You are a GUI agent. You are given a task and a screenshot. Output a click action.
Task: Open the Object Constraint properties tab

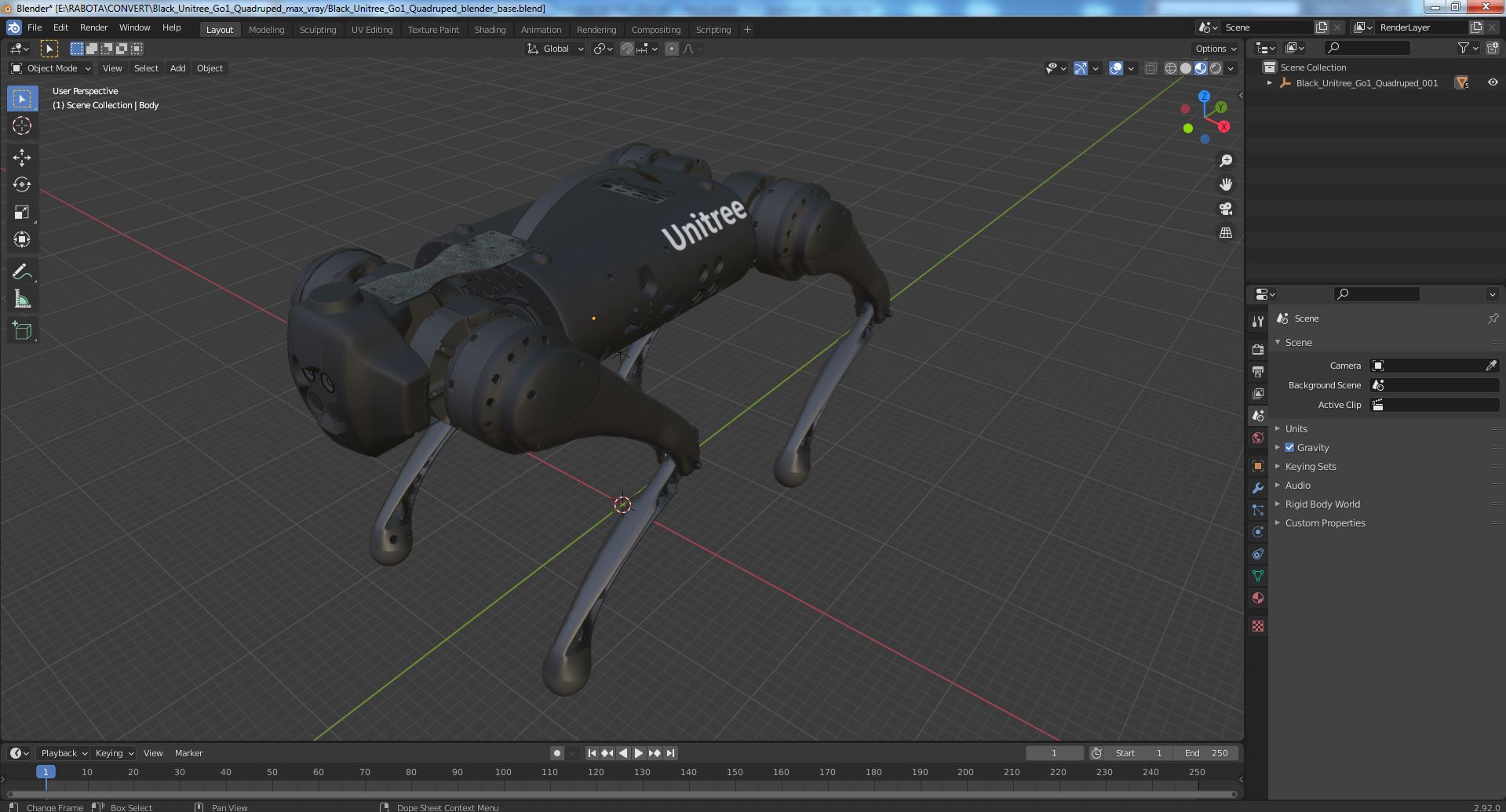(1258, 554)
